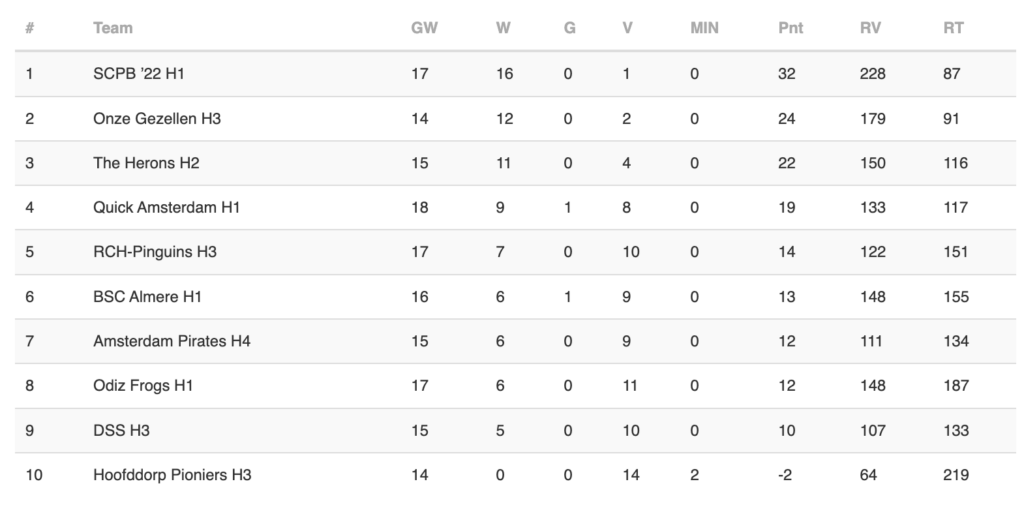Viewport: 1024px width, 518px height.
Task: Open Amsterdam Pirates H4 entry
Action: coord(171,342)
